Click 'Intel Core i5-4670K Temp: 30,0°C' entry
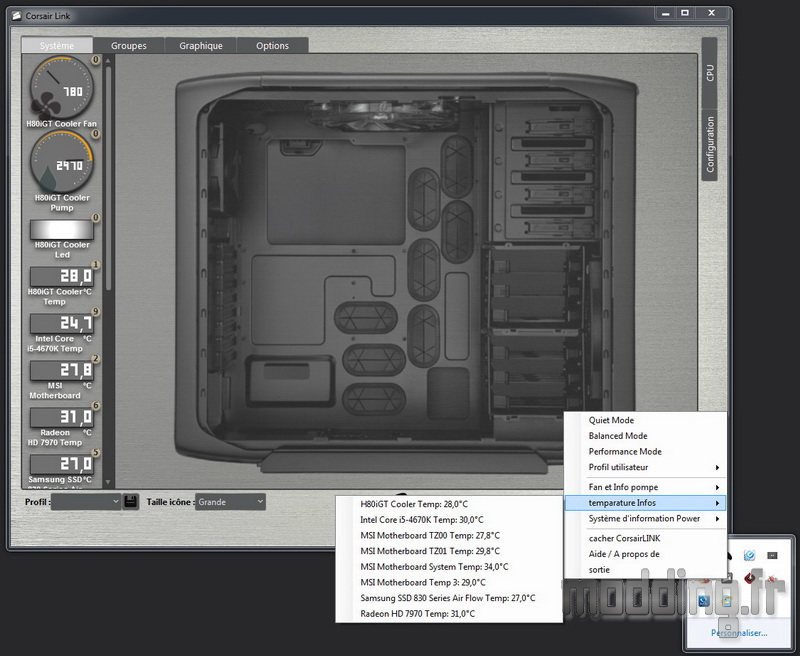800x656 pixels. 449,520
